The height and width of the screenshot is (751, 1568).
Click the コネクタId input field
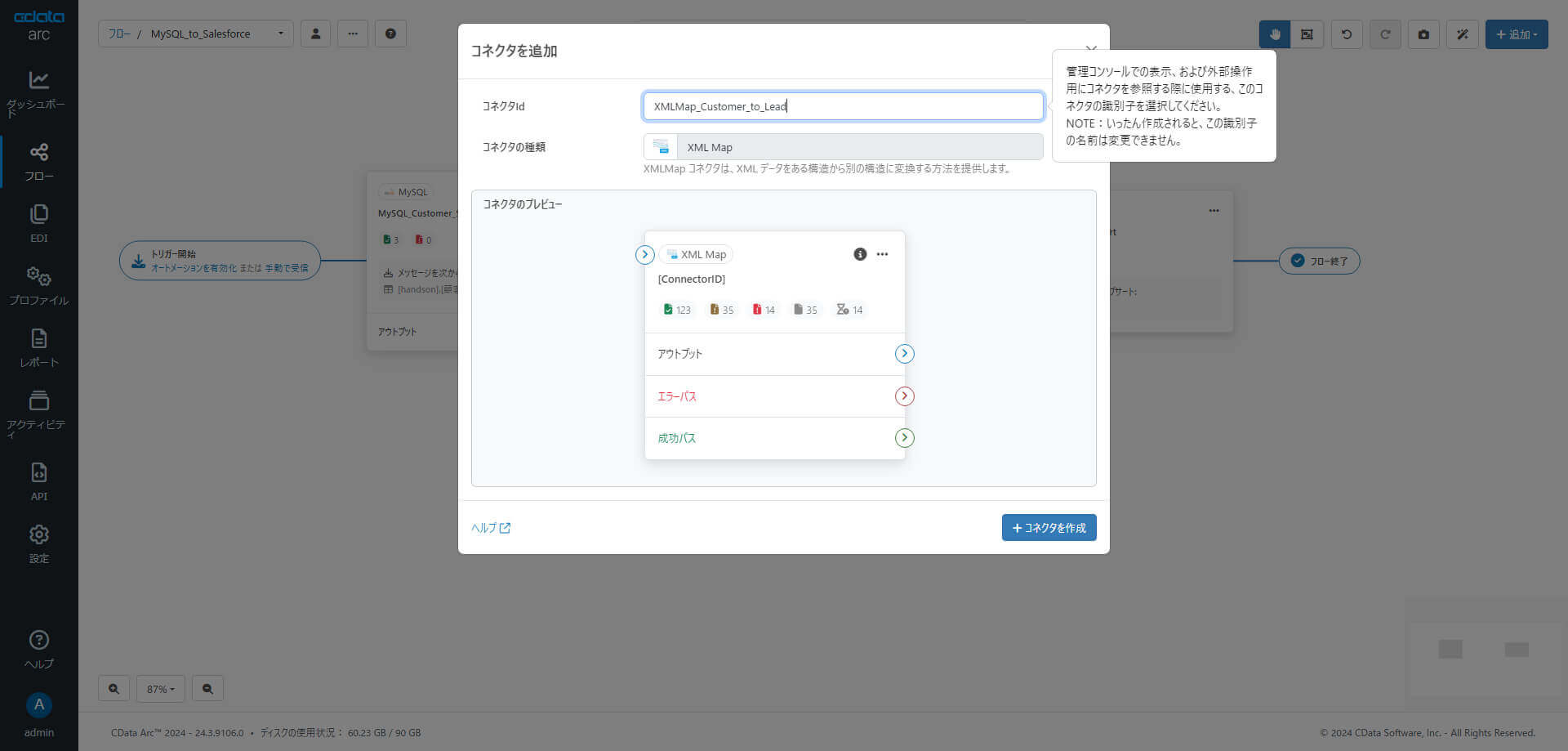click(843, 106)
